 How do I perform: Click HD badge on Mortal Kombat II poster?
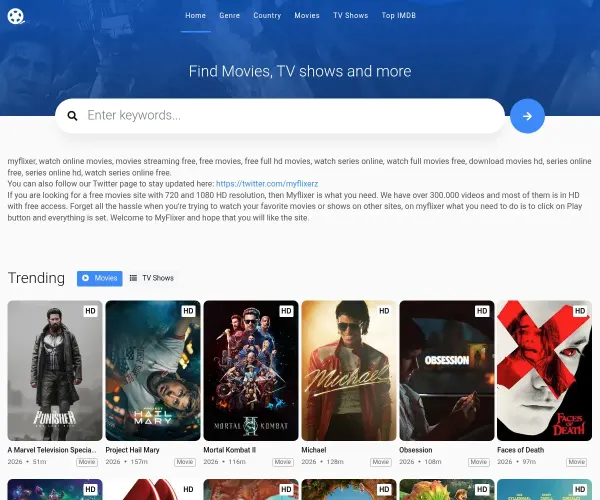[x=286, y=311]
